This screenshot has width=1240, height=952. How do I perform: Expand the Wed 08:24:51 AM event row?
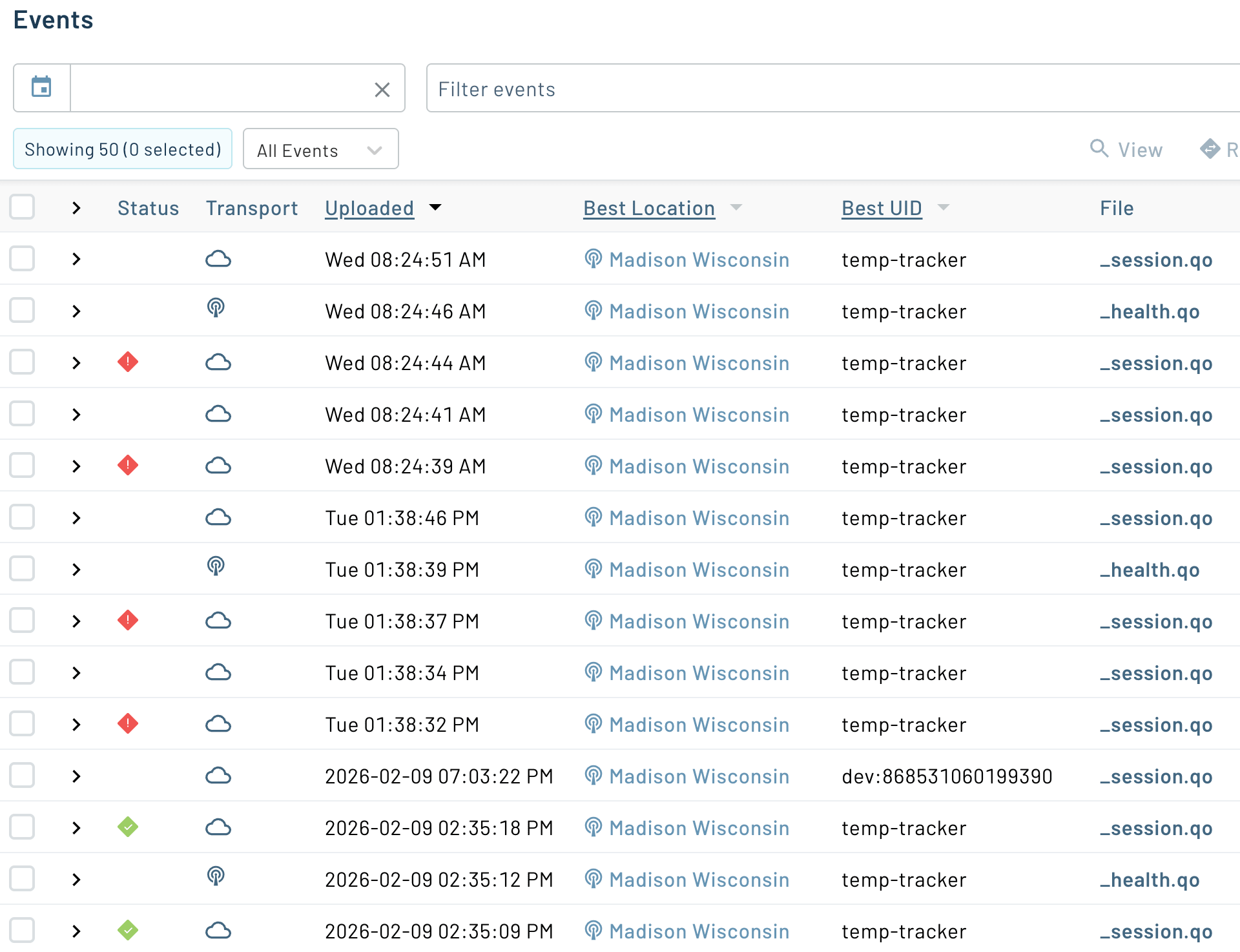[x=76, y=260]
